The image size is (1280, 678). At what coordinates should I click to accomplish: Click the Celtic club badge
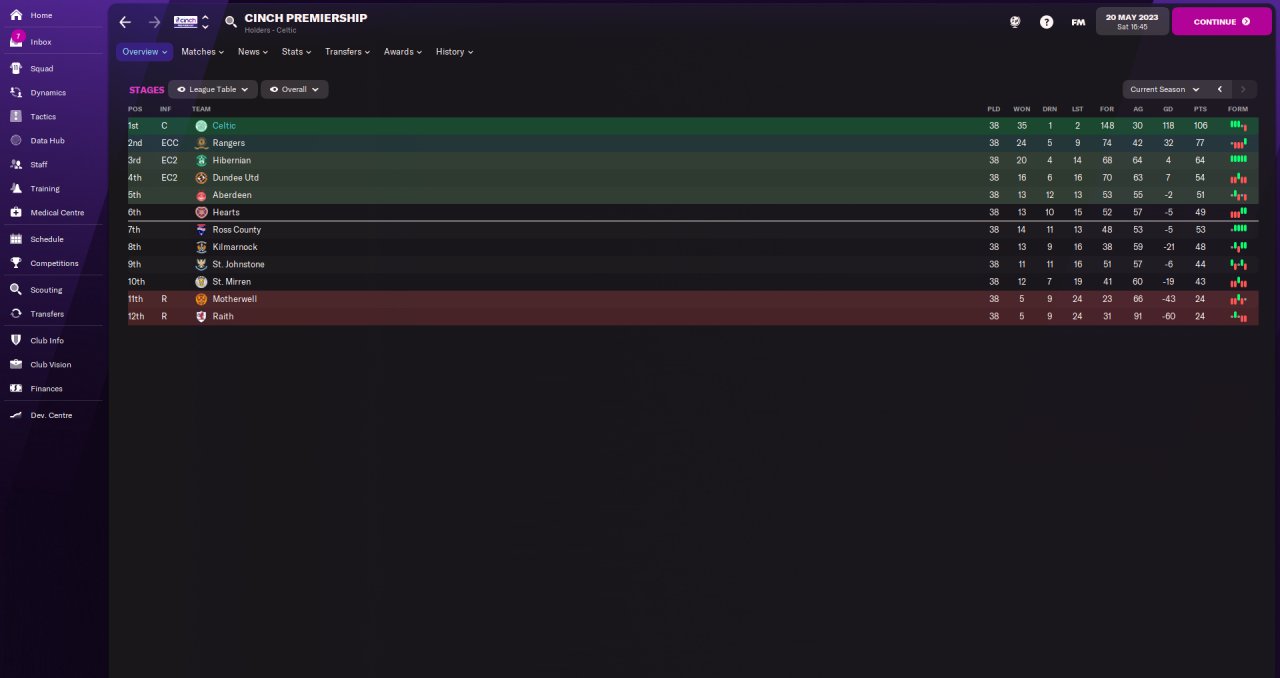tap(201, 126)
